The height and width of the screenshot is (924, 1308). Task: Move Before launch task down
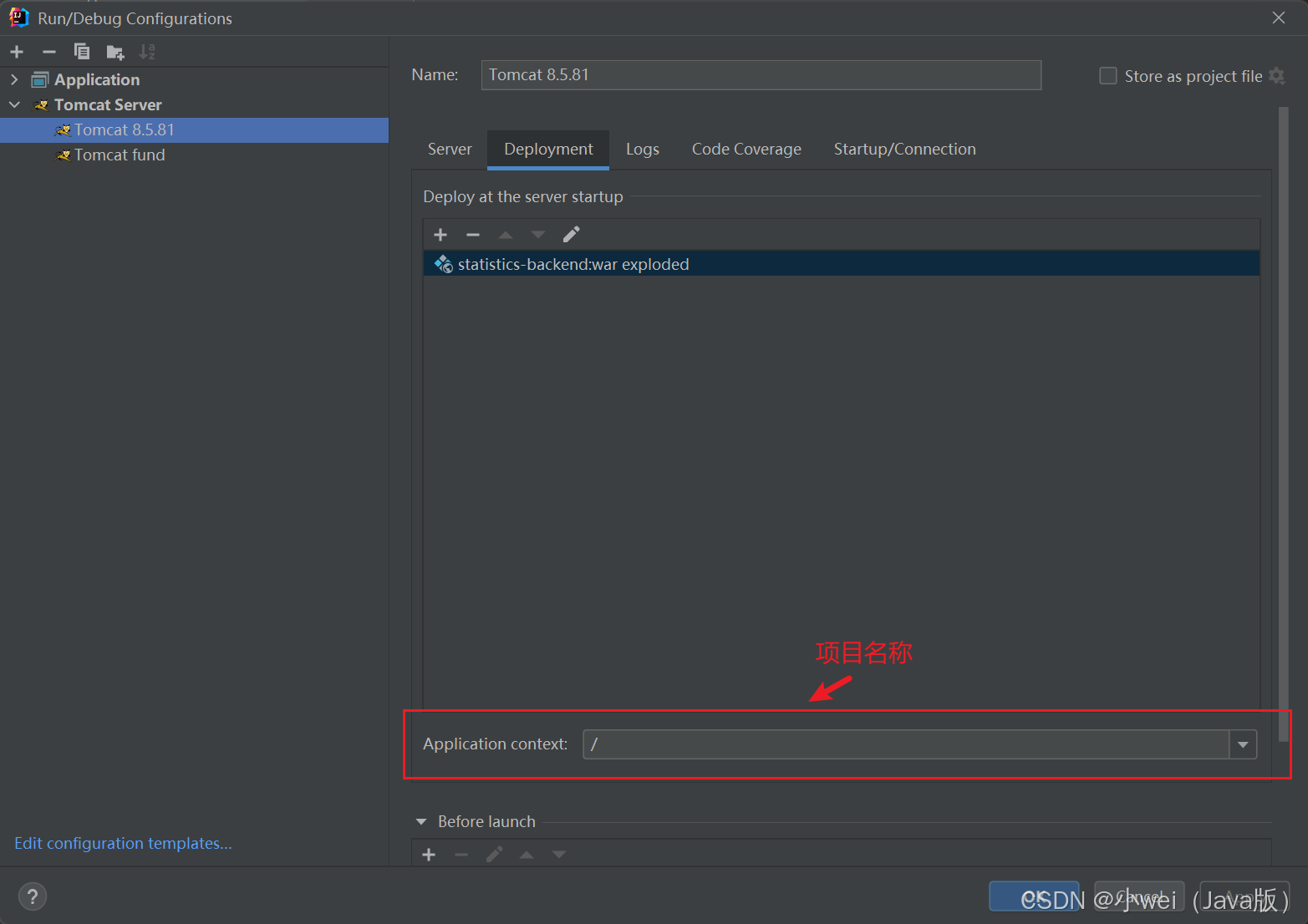click(x=559, y=855)
